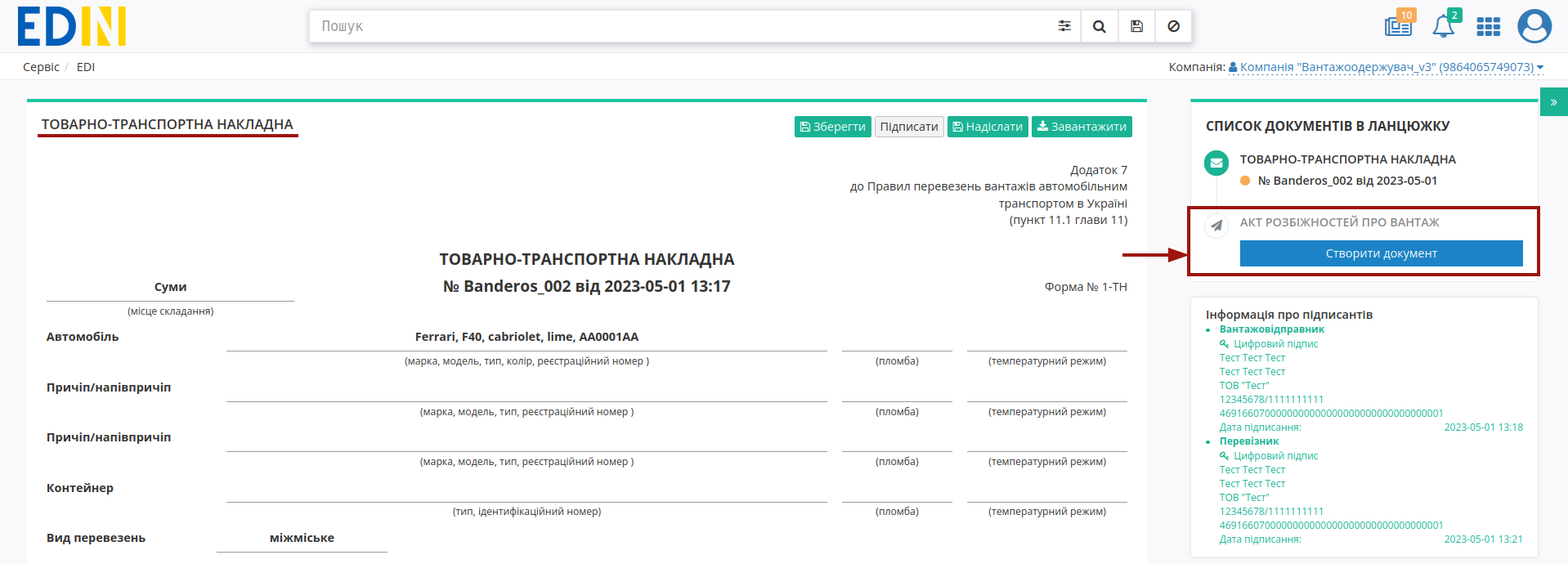The height and width of the screenshot is (564, 1568).
Task: Click the green envelope document icon
Action: 1216,163
